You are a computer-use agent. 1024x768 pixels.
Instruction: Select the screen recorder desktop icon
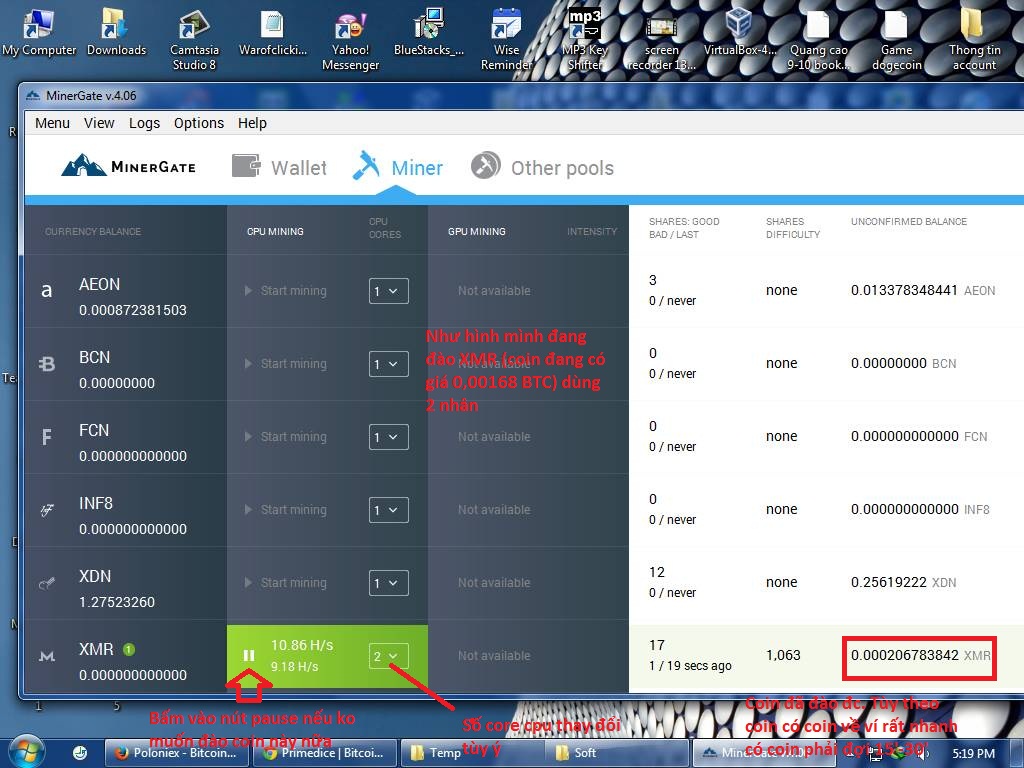pyautogui.click(x=662, y=38)
